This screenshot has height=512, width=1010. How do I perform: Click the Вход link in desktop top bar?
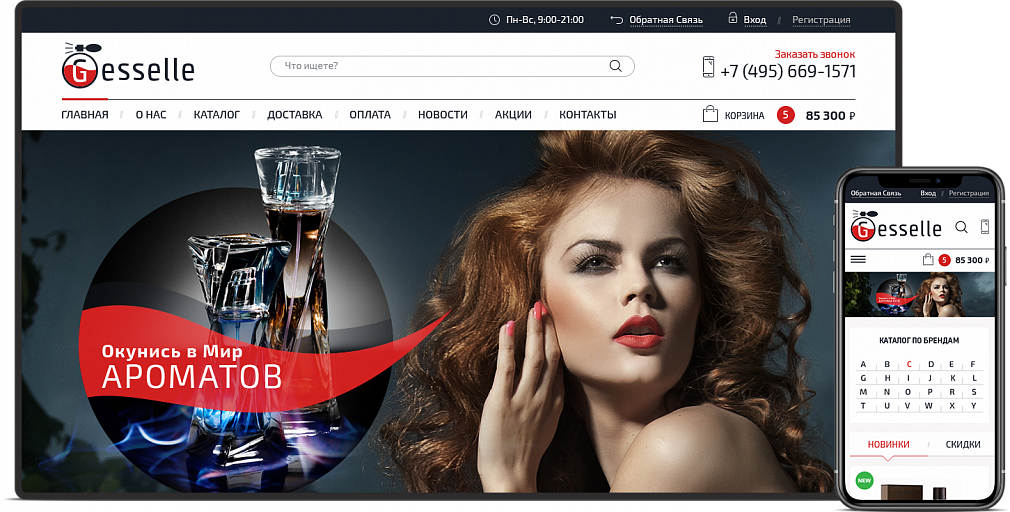[x=755, y=20]
